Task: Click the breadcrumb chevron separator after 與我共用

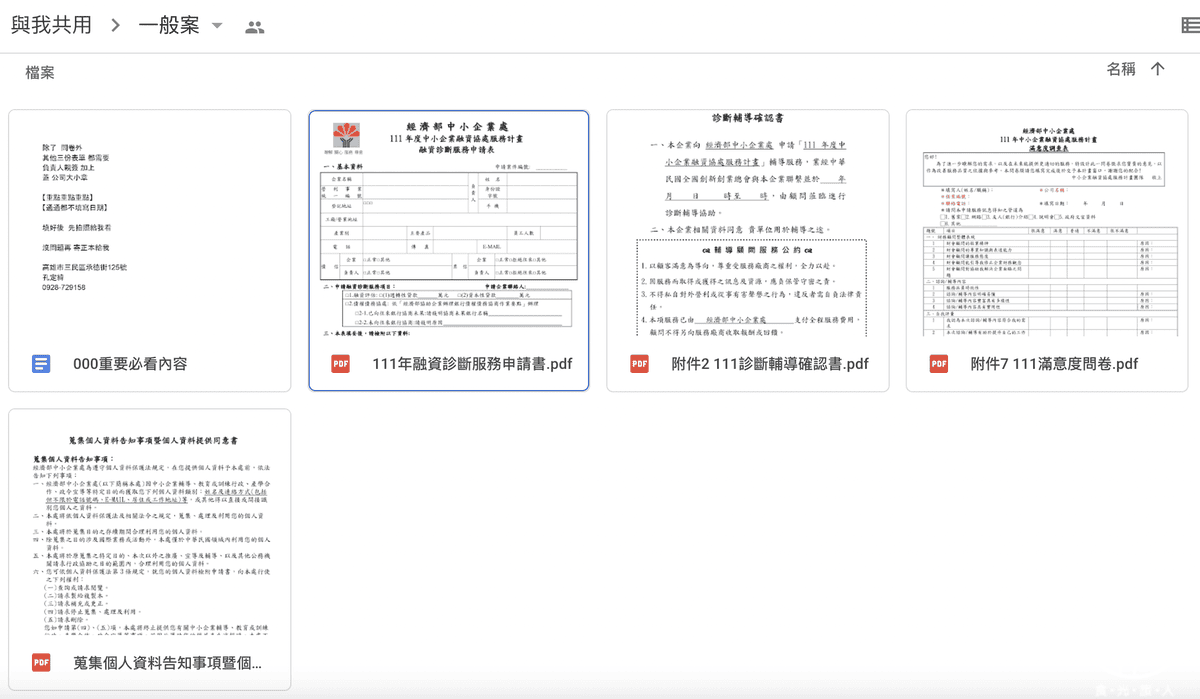Action: click(116, 26)
